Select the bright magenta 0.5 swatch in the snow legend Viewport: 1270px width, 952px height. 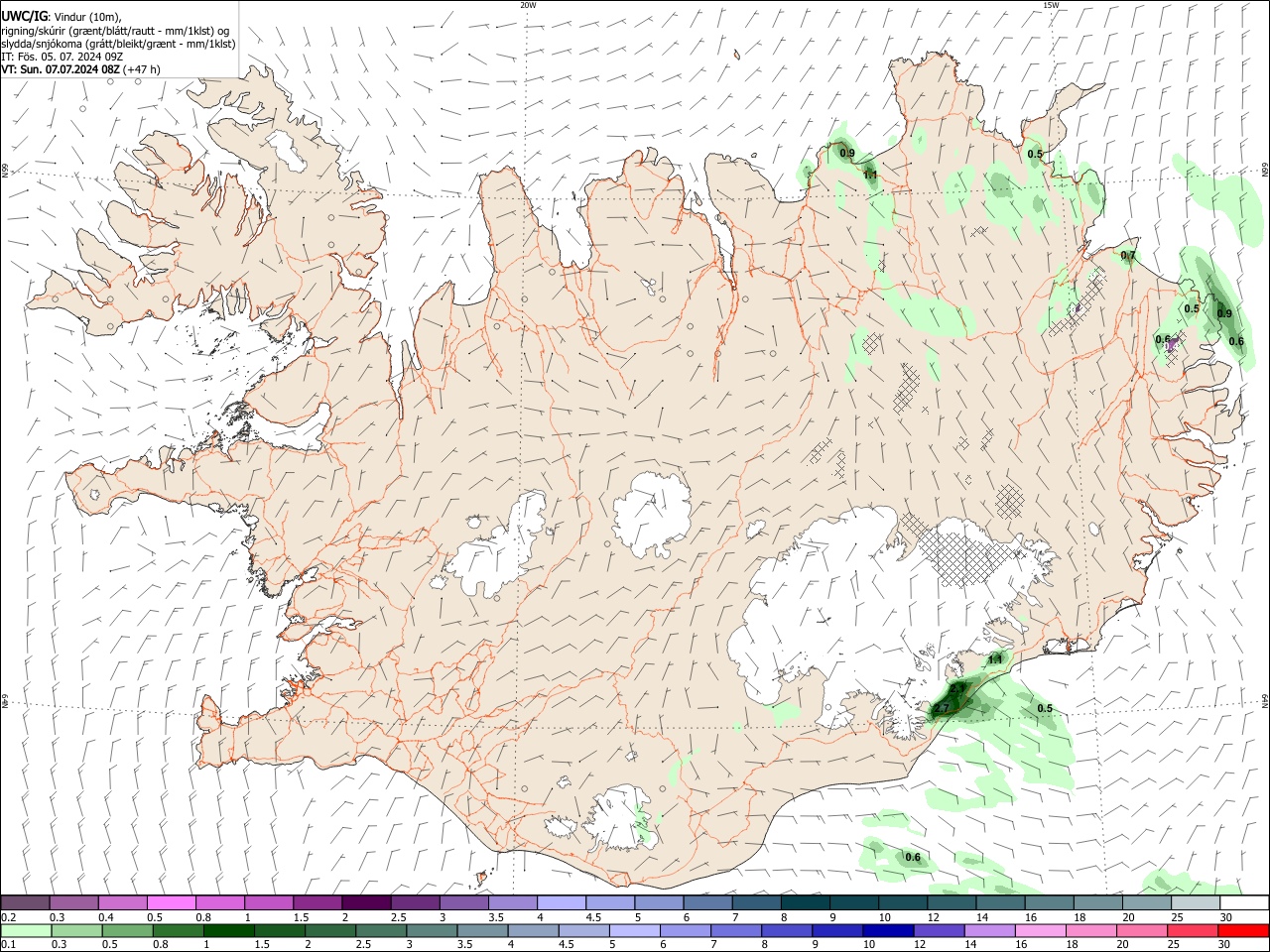click(x=171, y=902)
